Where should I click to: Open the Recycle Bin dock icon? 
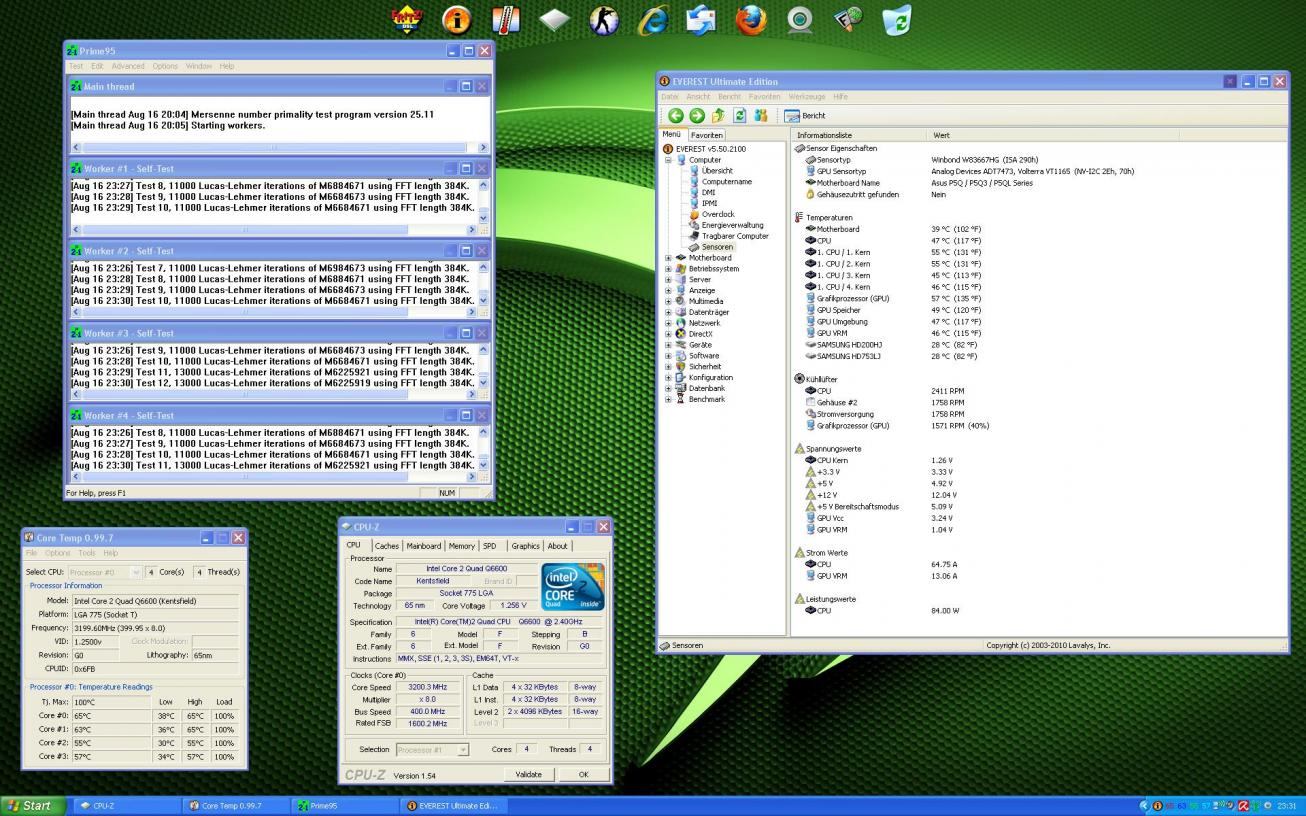coord(896,19)
